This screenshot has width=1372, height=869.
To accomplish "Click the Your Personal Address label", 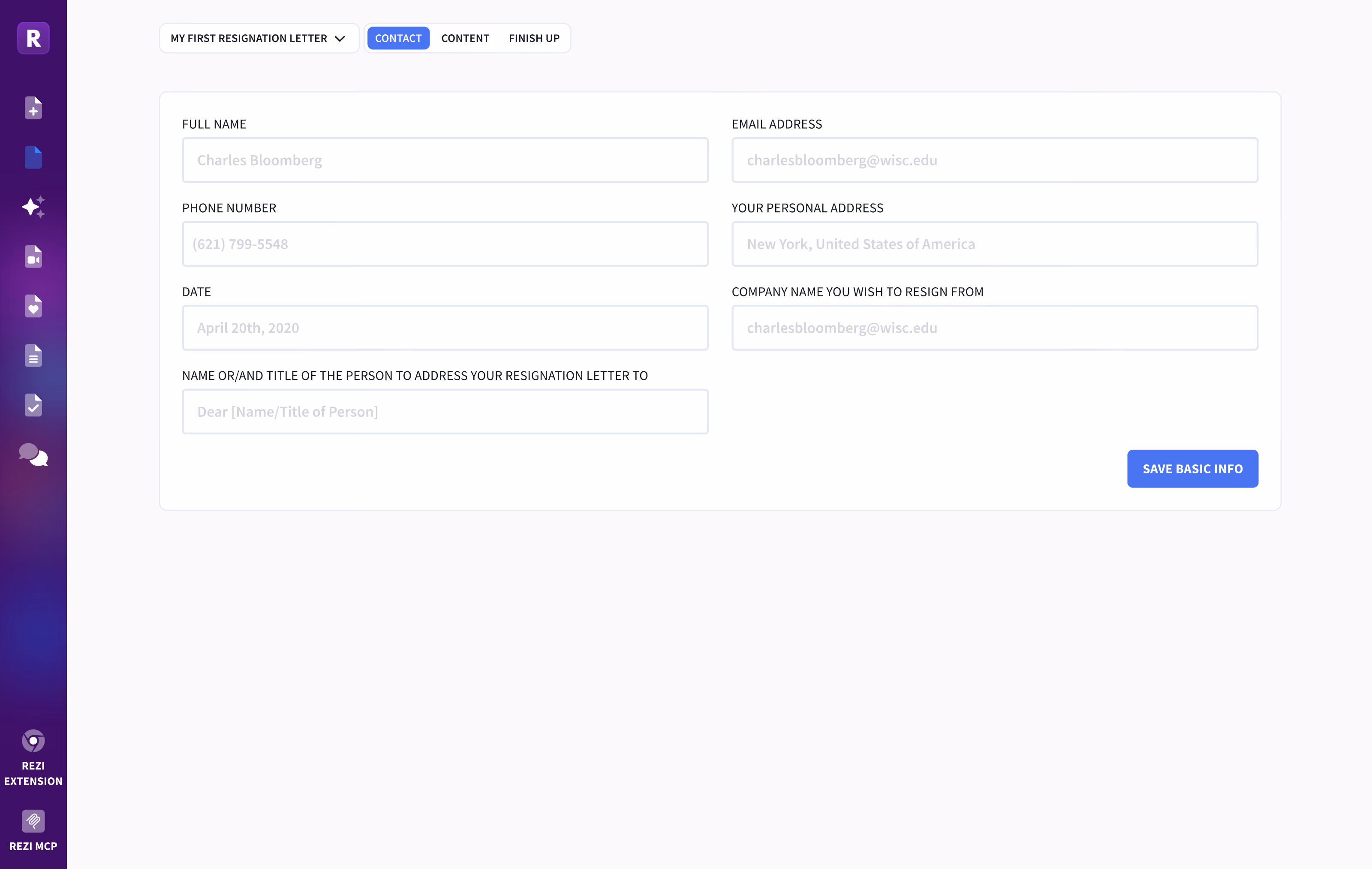I will click(807, 208).
